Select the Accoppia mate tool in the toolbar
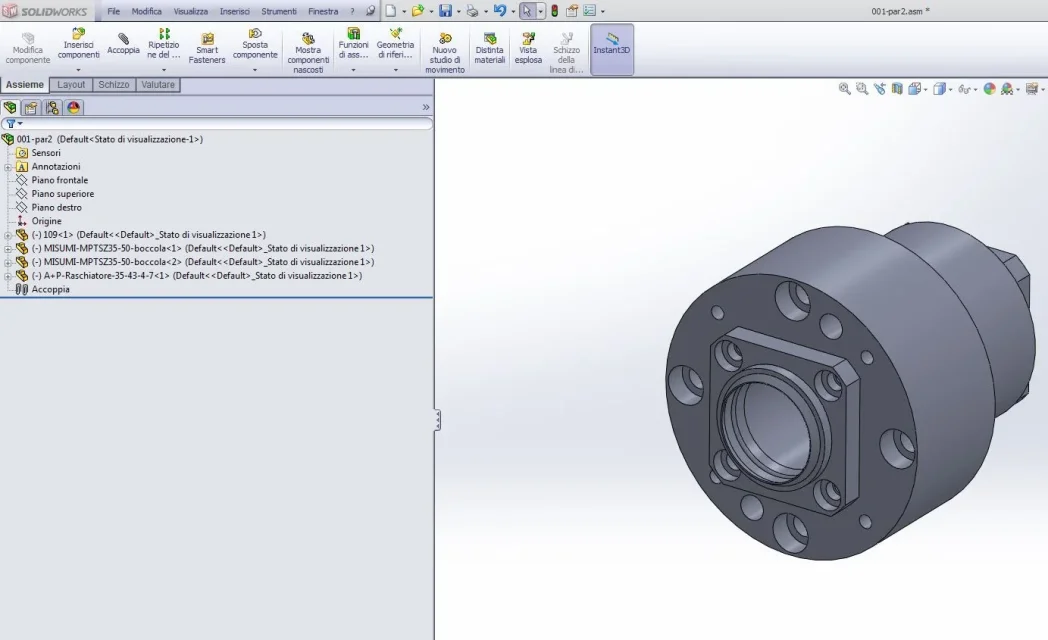The image size is (1048, 640). point(123,44)
